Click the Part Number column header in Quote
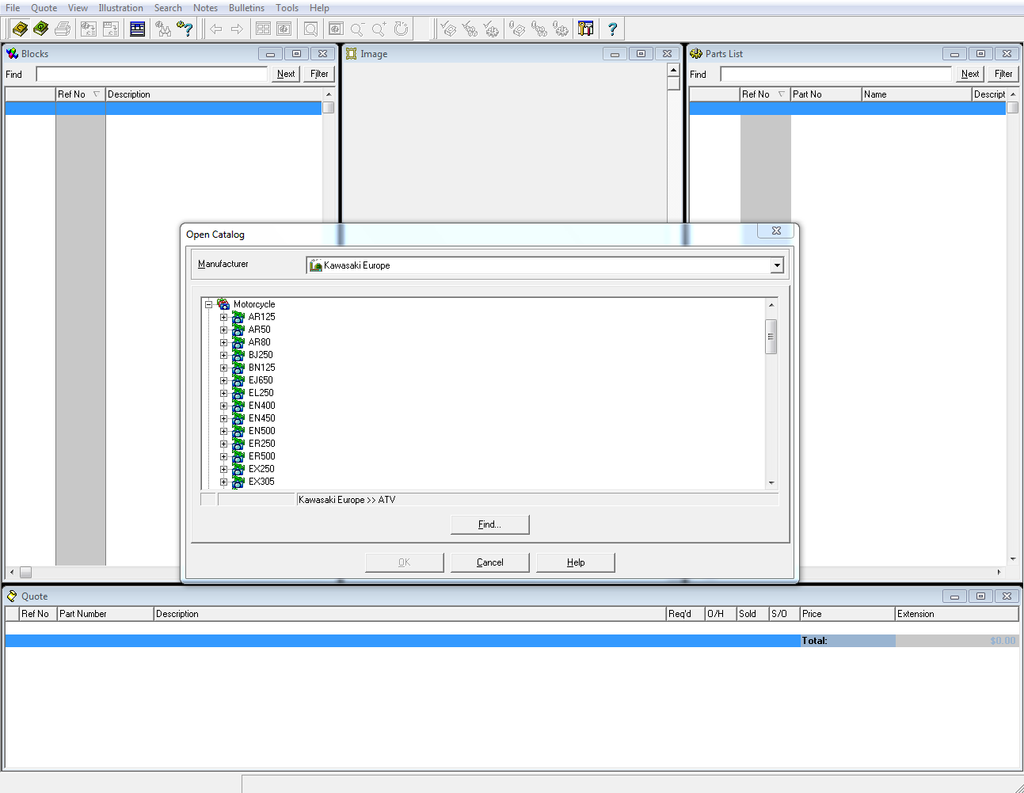Screen dimensions: 1024x793 click(105, 613)
